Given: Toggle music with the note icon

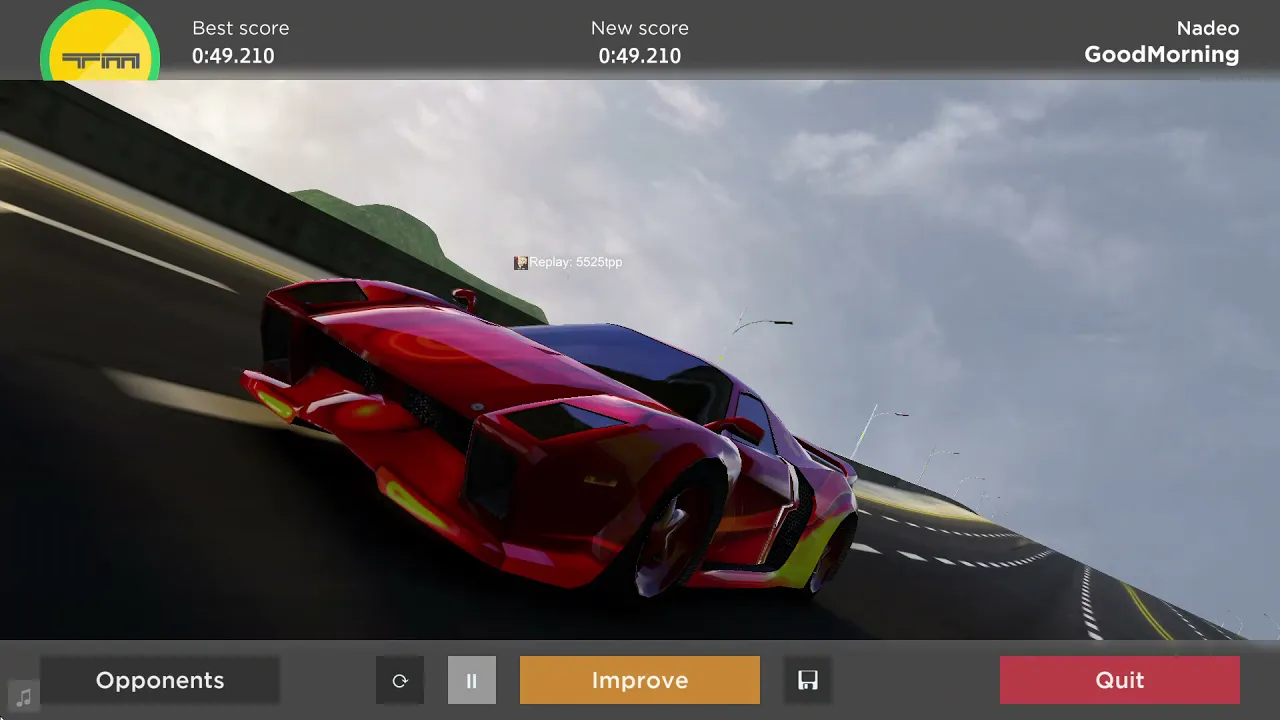Looking at the screenshot, I should pos(24,696).
